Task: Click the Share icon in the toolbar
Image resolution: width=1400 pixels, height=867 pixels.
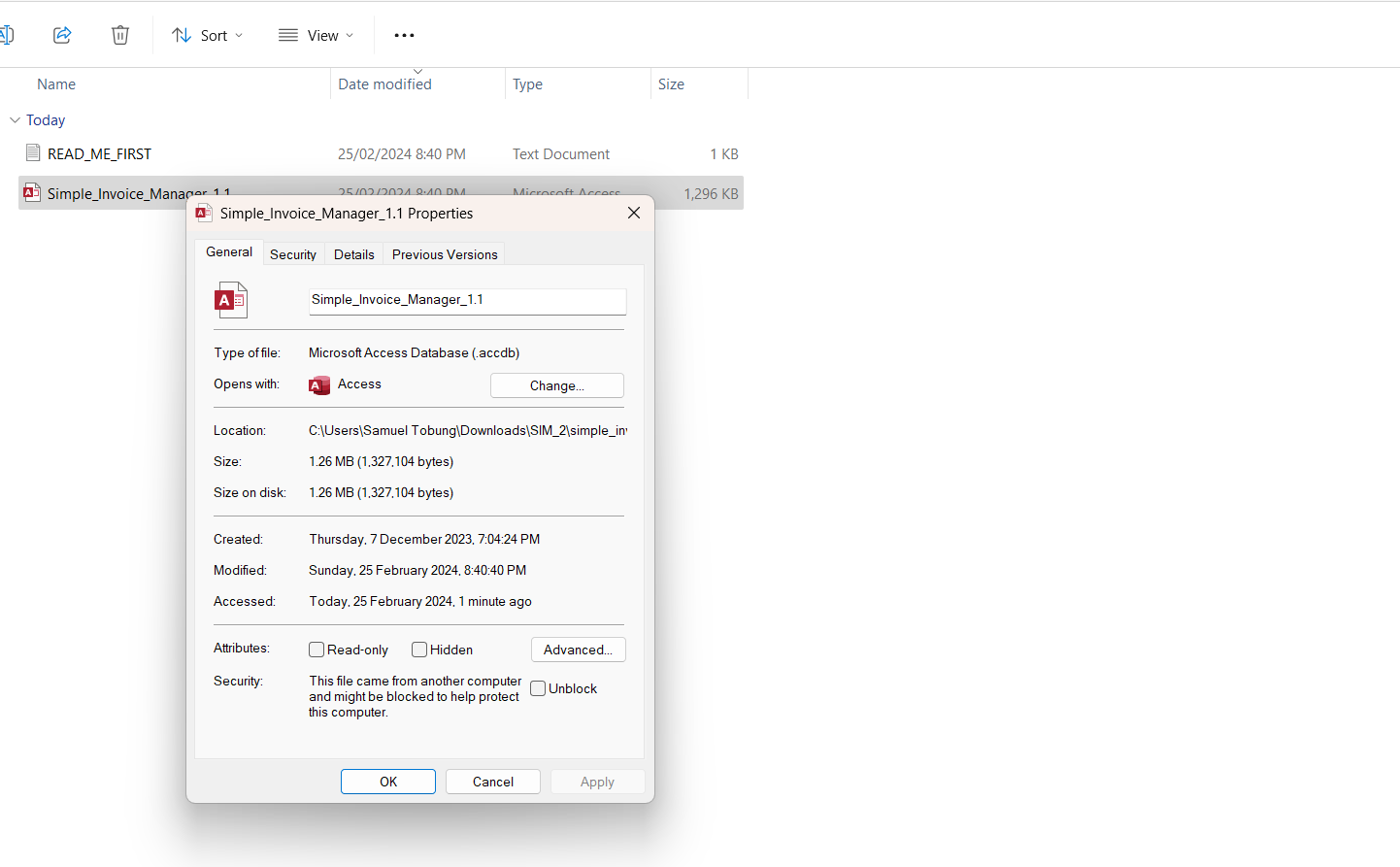Action: [62, 35]
